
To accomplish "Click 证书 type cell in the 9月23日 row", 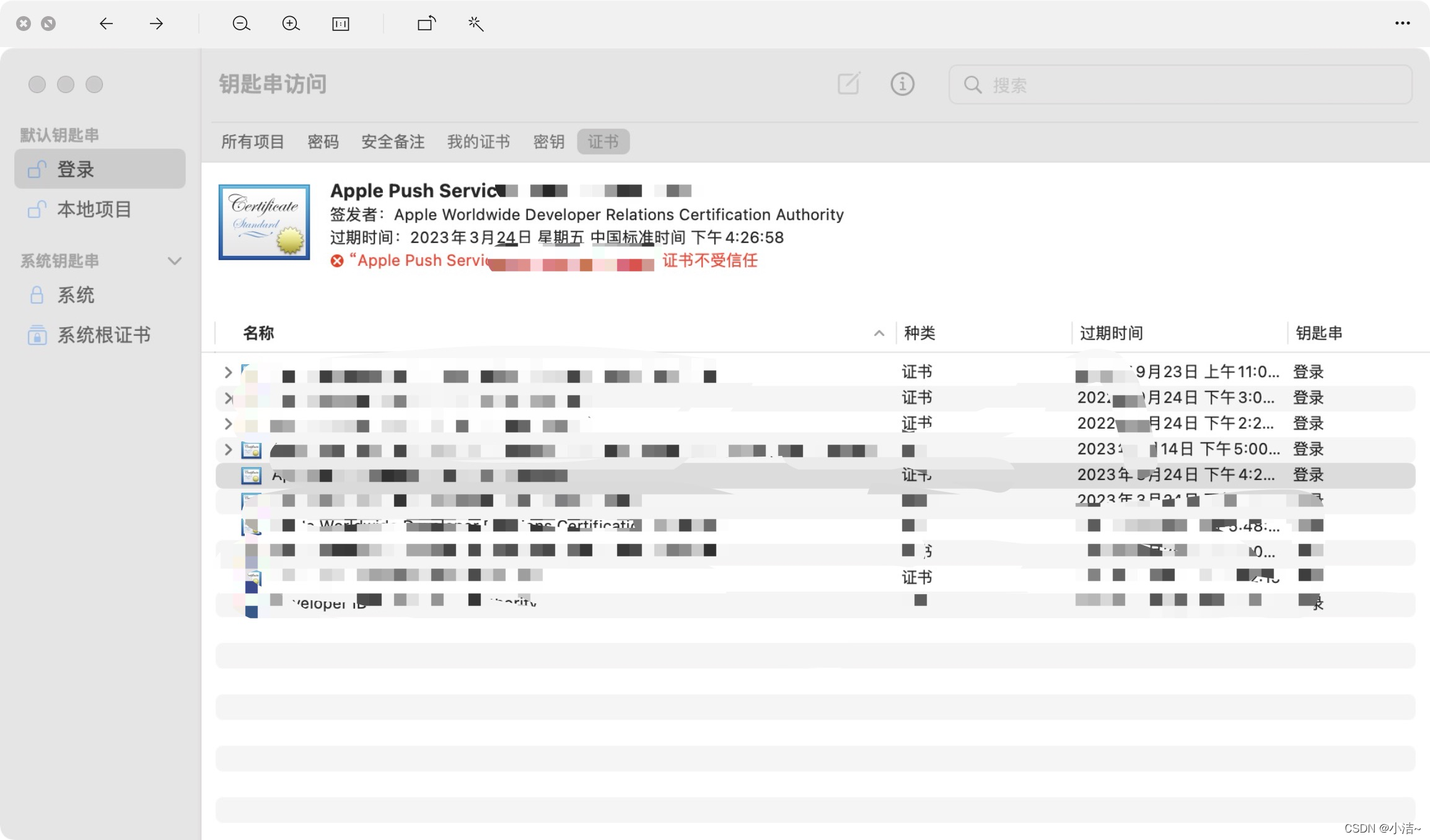I will point(917,372).
